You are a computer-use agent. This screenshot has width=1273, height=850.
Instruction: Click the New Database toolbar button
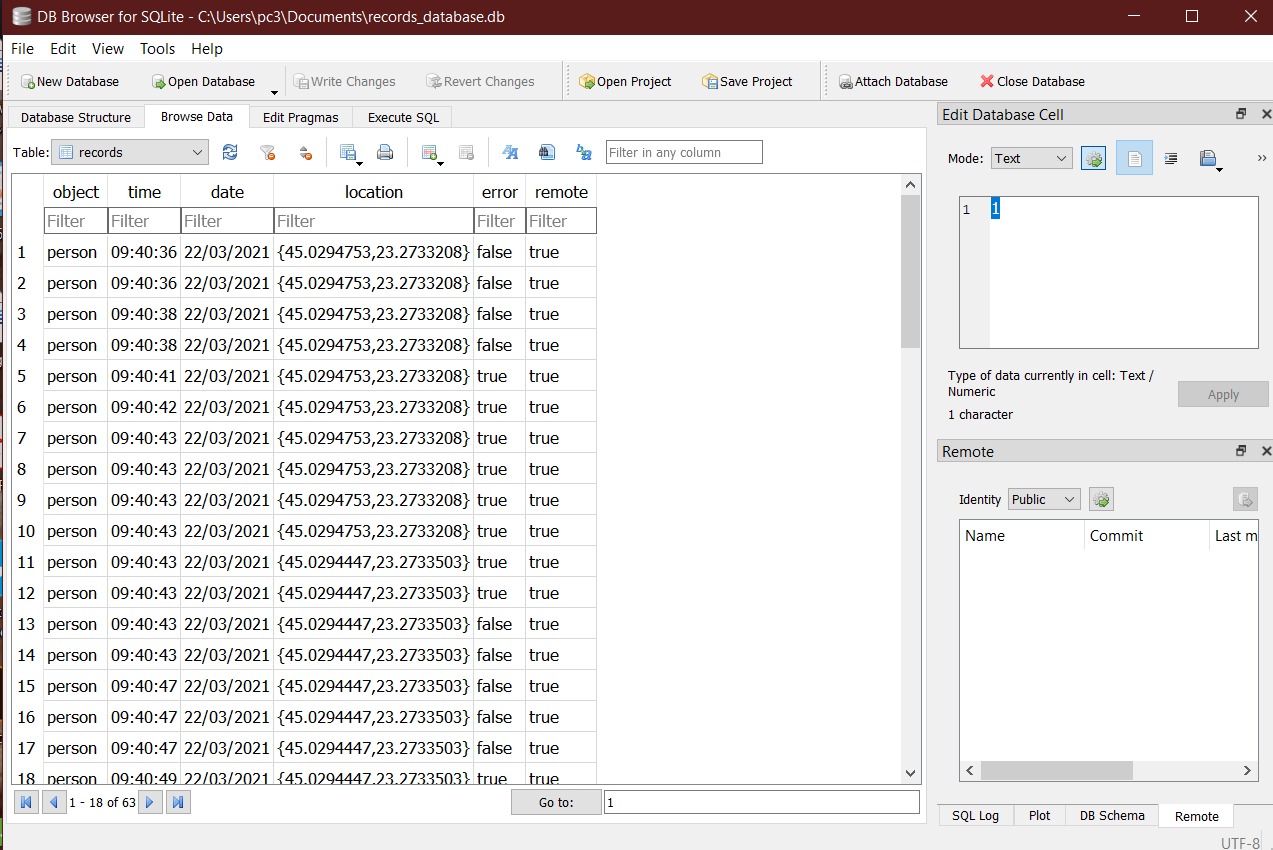70,82
